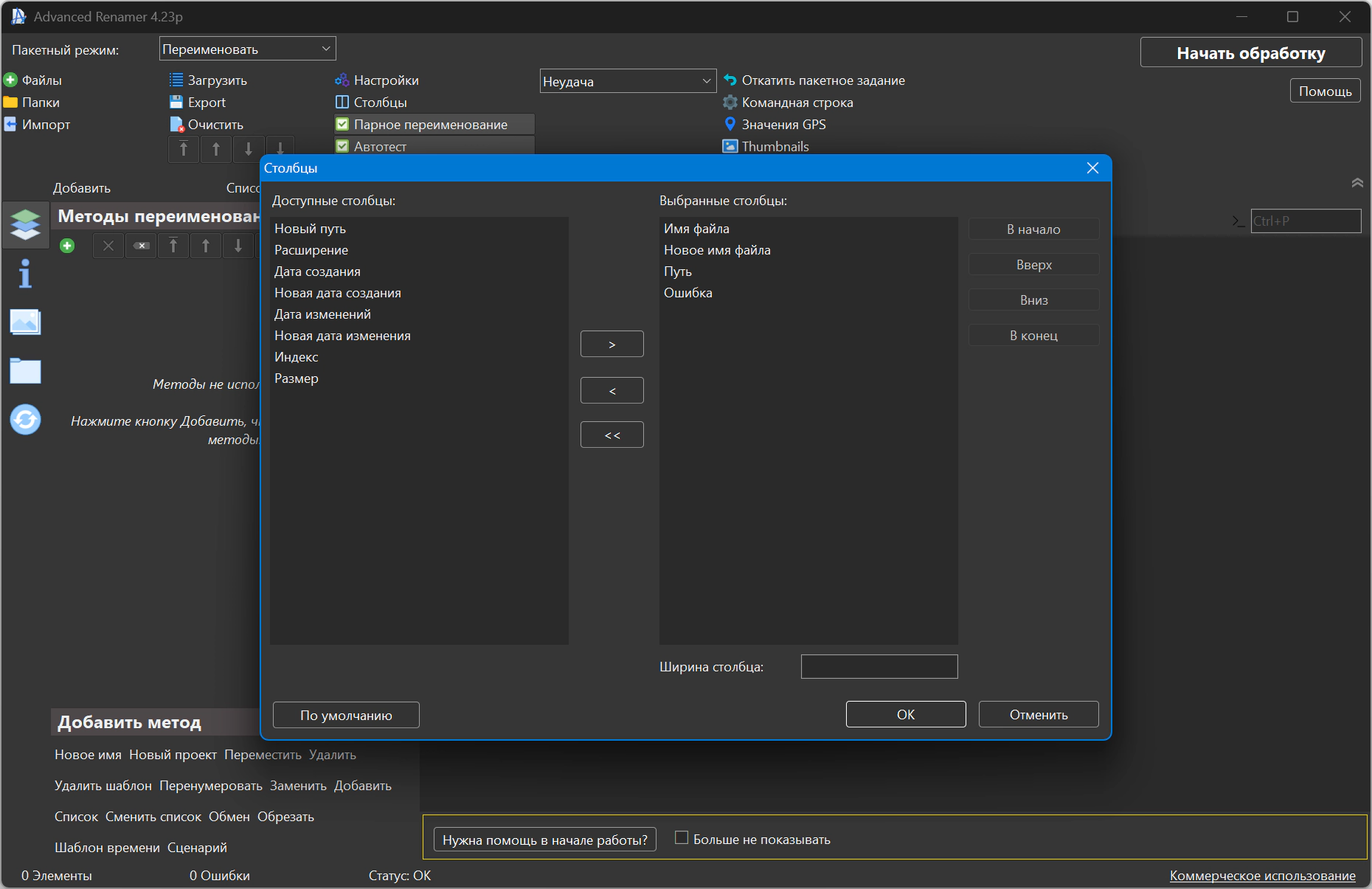Click the Ширина столбца input field
Viewport: 1372px width, 889px height.
pyautogui.click(x=879, y=666)
